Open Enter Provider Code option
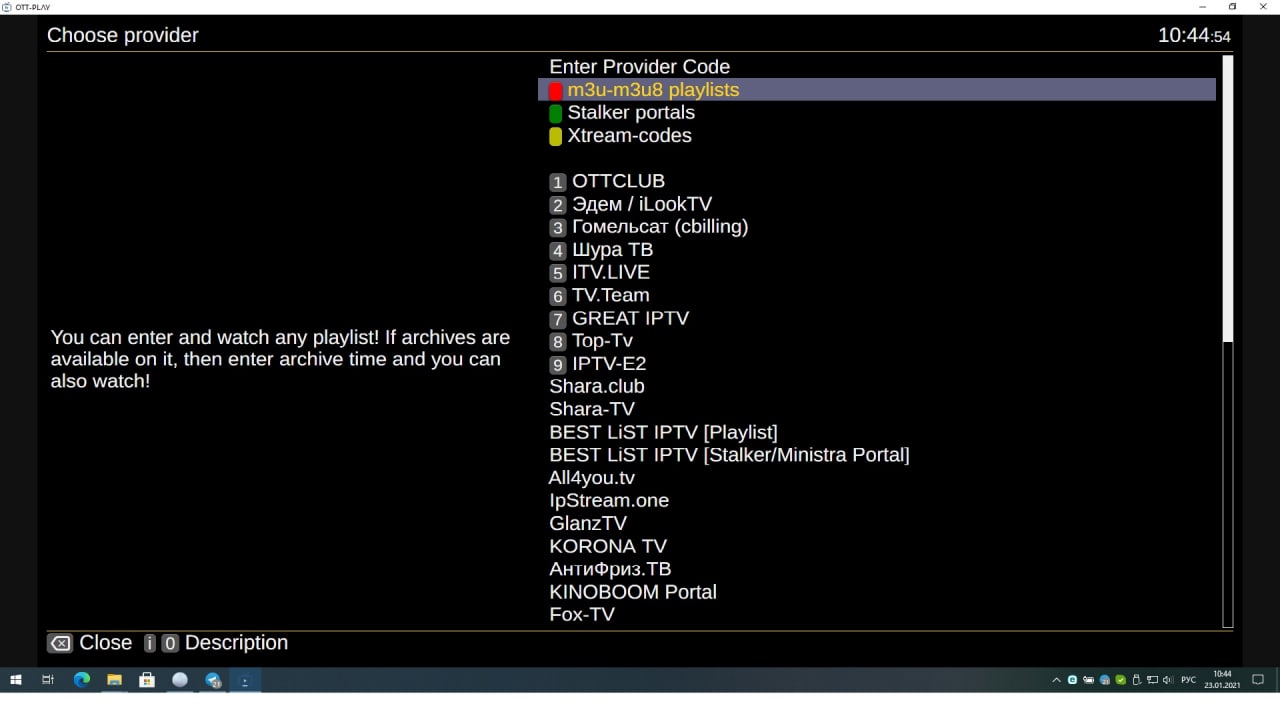The image size is (1280, 720). coord(640,67)
